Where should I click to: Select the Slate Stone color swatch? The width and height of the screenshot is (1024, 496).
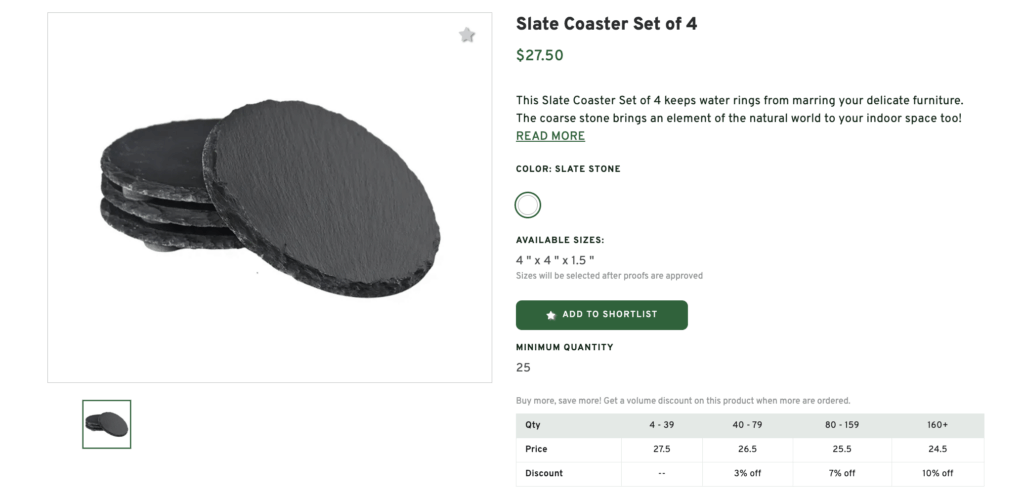[x=528, y=205]
